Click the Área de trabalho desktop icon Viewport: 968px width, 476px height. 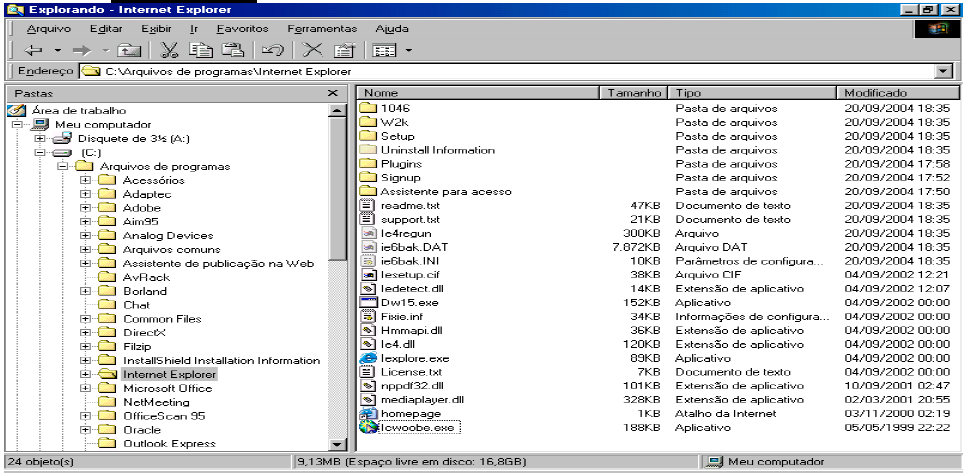(x=17, y=111)
